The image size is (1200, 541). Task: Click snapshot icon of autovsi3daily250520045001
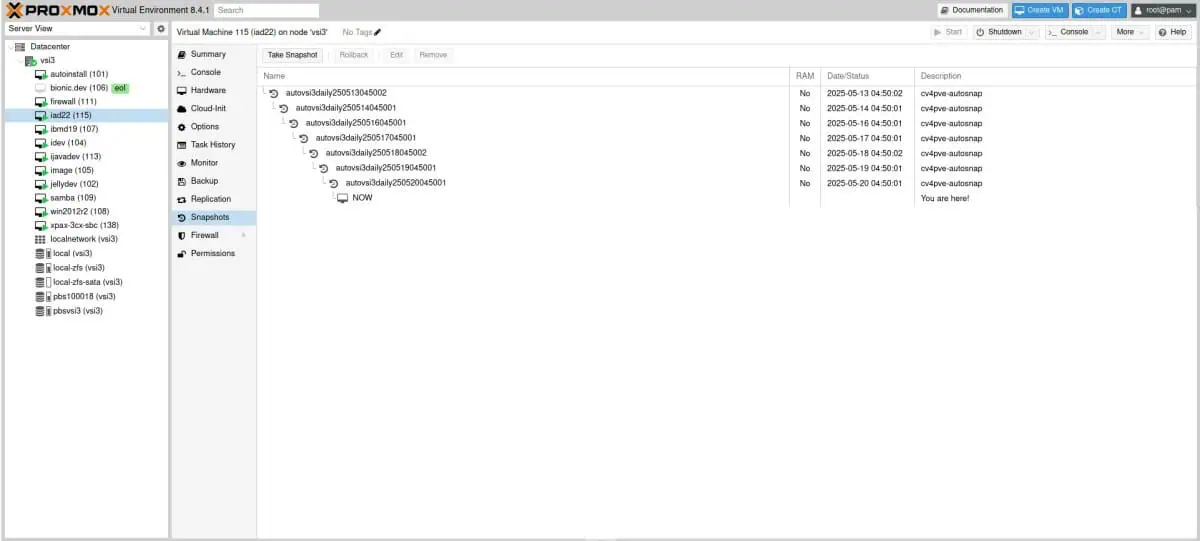334,183
